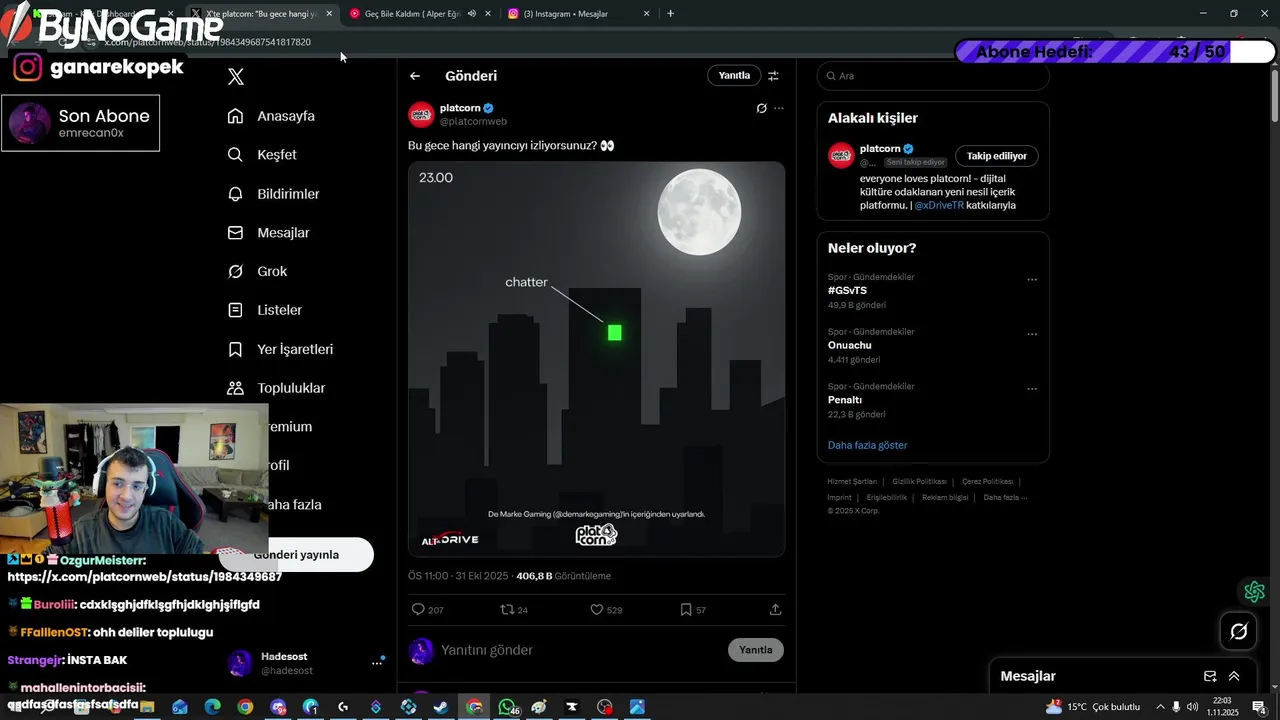The height and width of the screenshot is (720, 1280).
Task: Open more options on platcorn's post
Action: [779, 108]
